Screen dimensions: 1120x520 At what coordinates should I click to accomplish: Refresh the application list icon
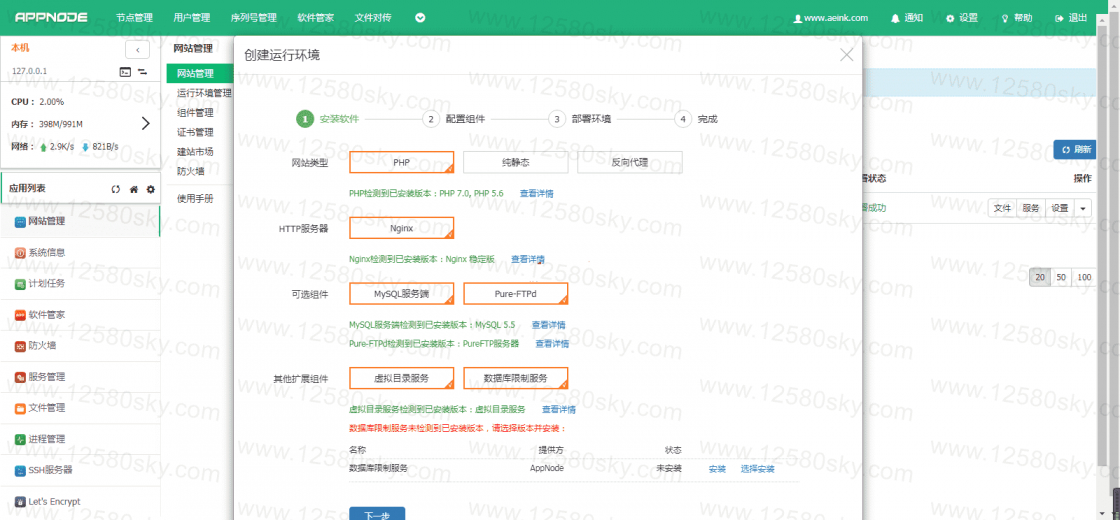[116, 189]
